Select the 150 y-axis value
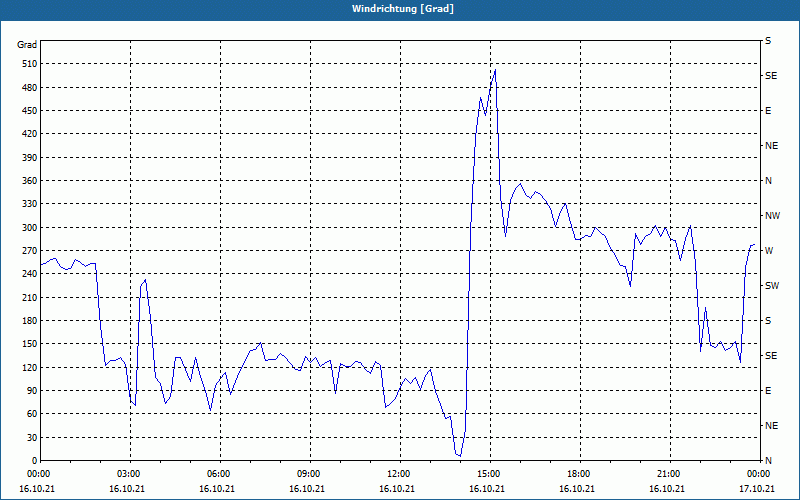The width and height of the screenshot is (800, 500). 28,344
